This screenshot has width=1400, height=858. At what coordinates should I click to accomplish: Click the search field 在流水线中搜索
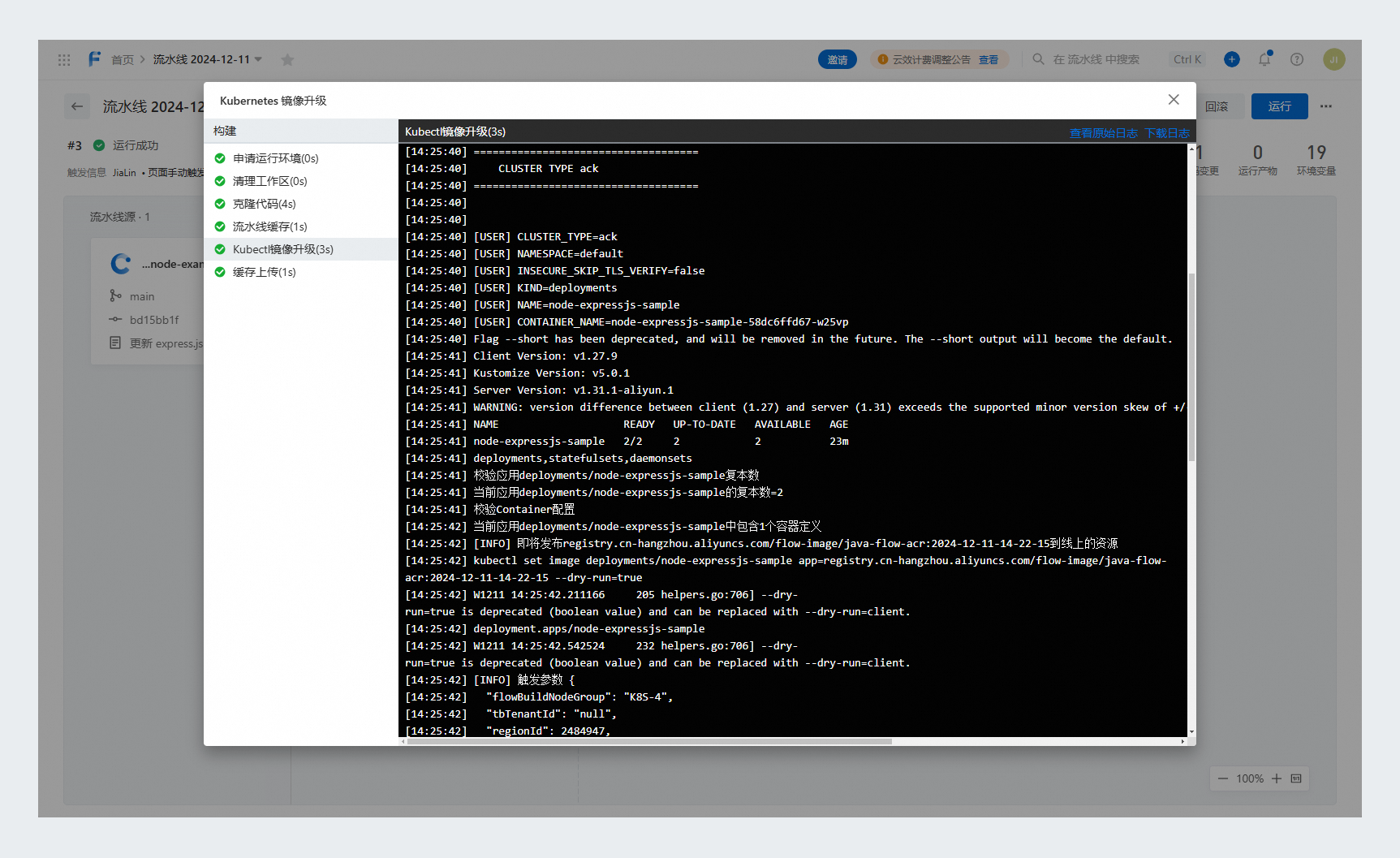[1096, 59]
